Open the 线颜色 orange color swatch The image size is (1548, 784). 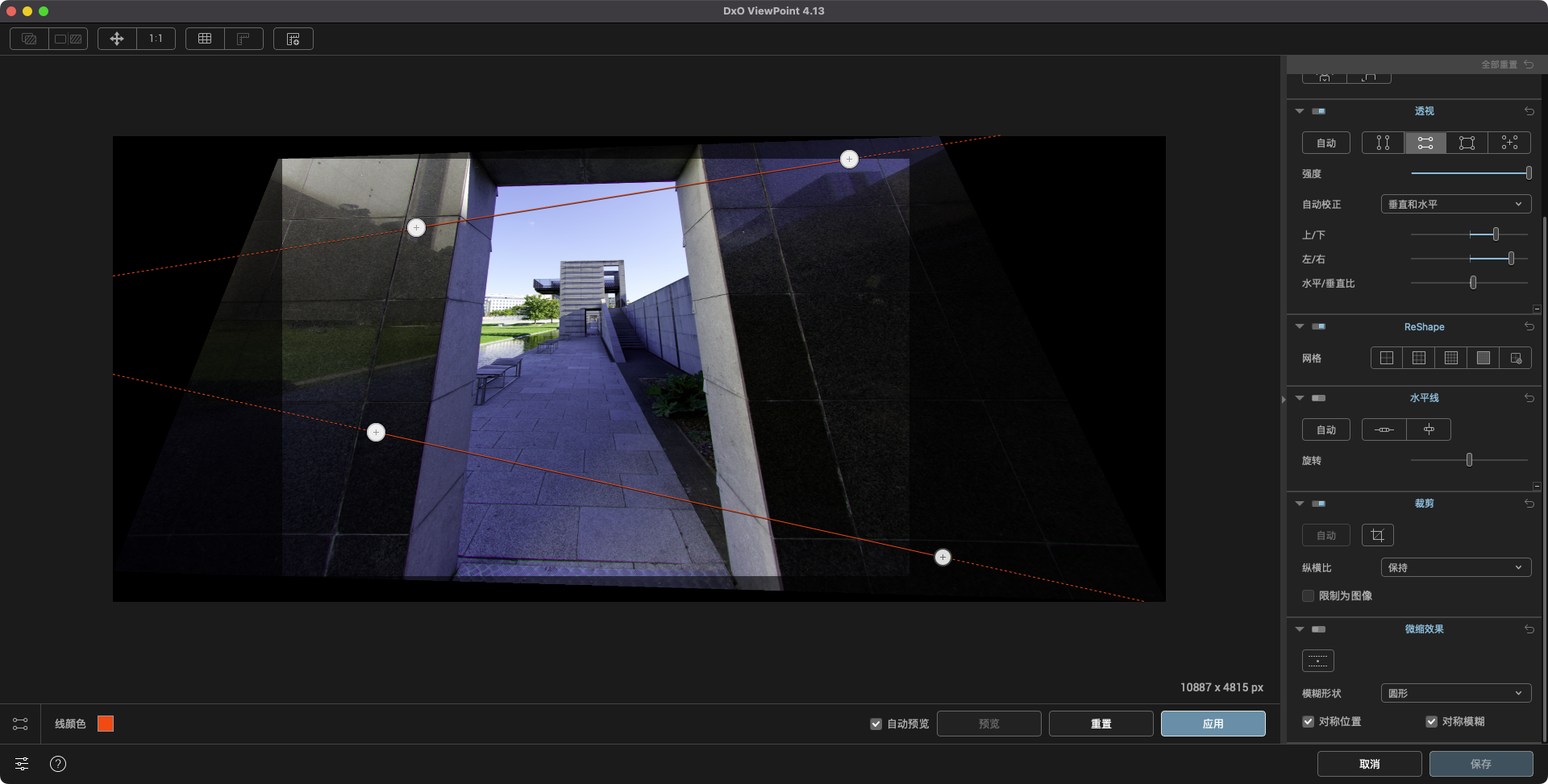[106, 724]
